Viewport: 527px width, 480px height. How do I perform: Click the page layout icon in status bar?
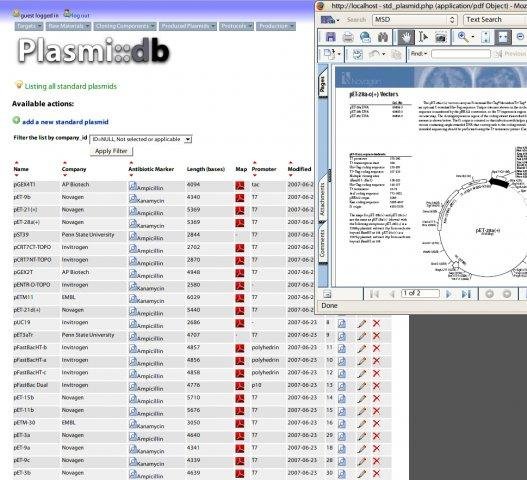[x=327, y=294]
